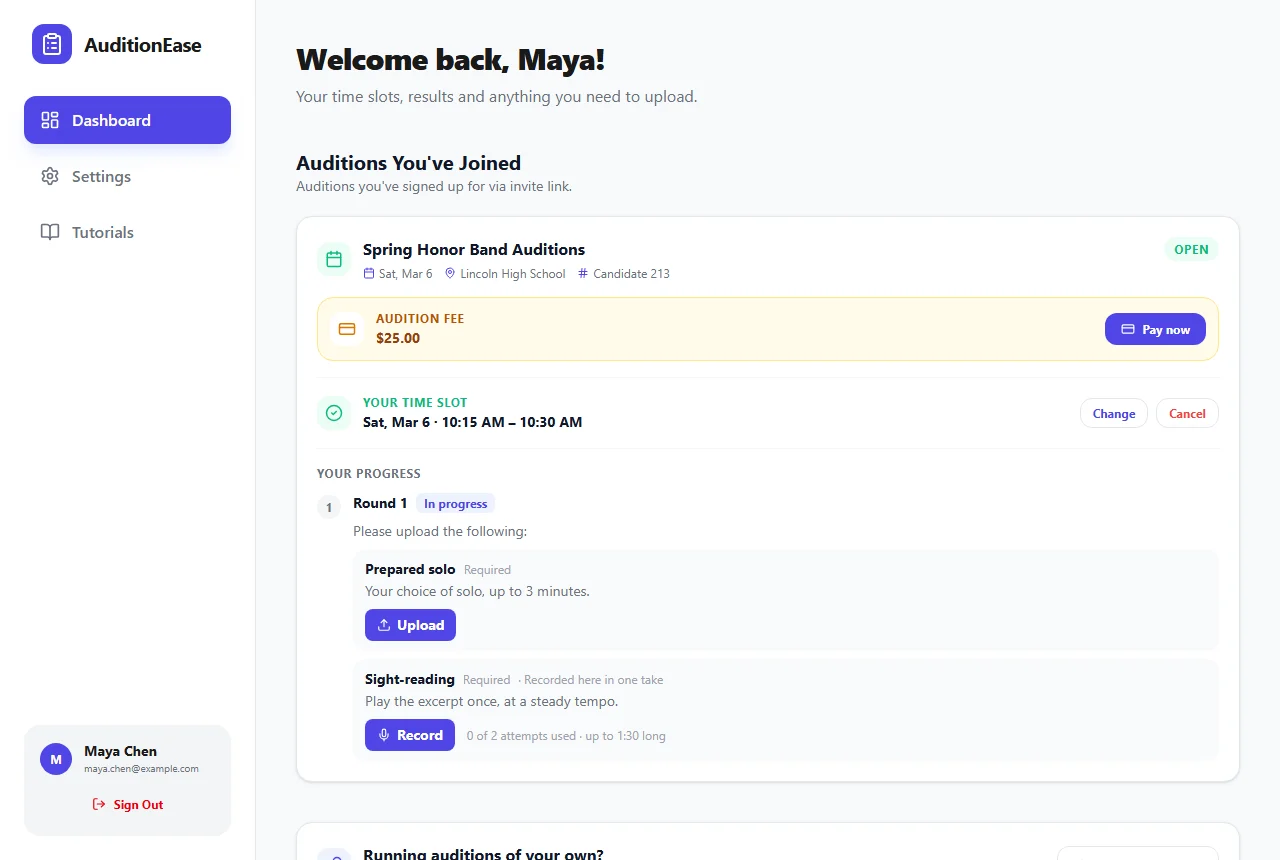The width and height of the screenshot is (1280, 860).
Task: Click the AuditionEase brand name
Action: pos(143,45)
